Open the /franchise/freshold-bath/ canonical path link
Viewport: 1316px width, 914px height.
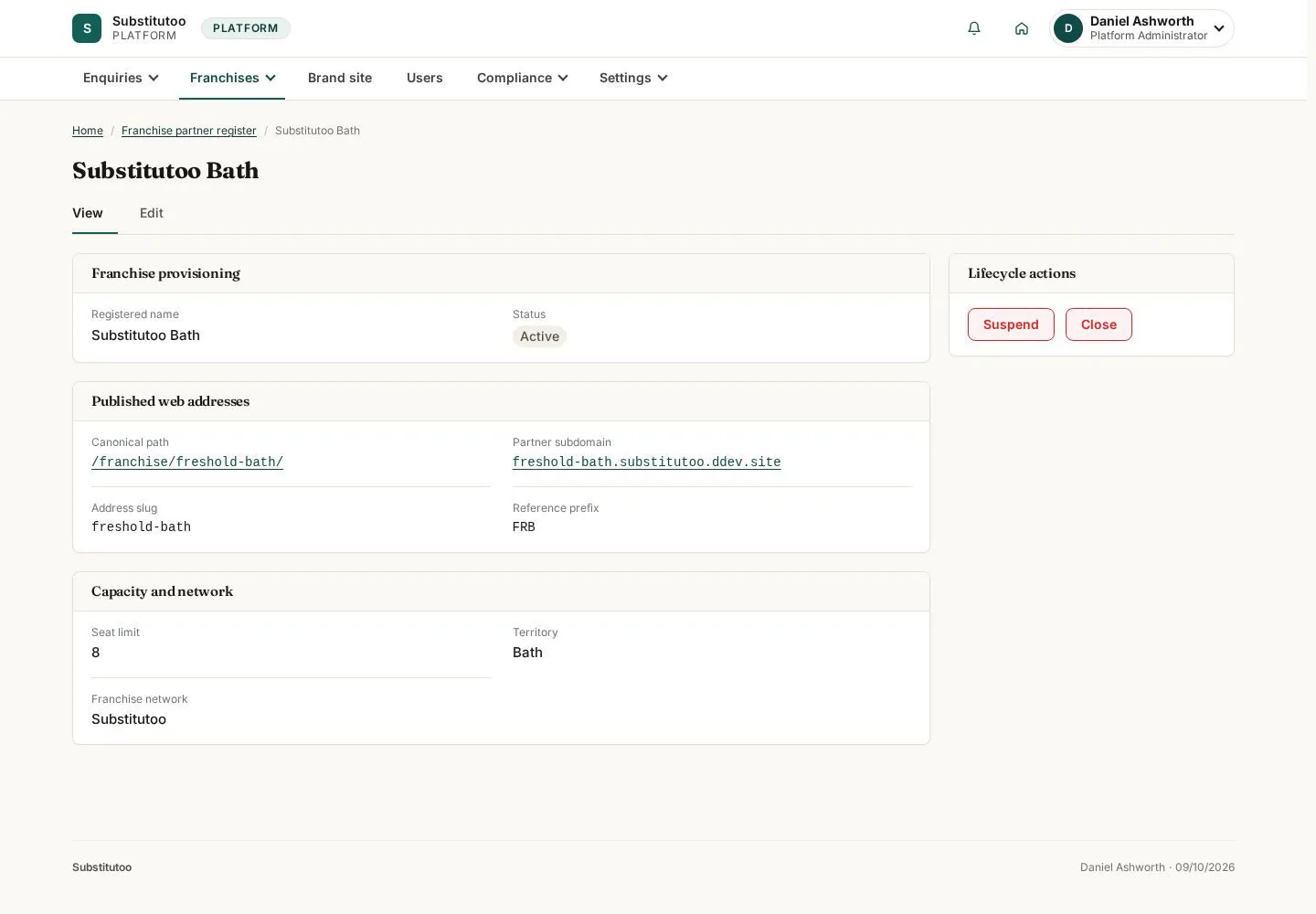point(187,462)
